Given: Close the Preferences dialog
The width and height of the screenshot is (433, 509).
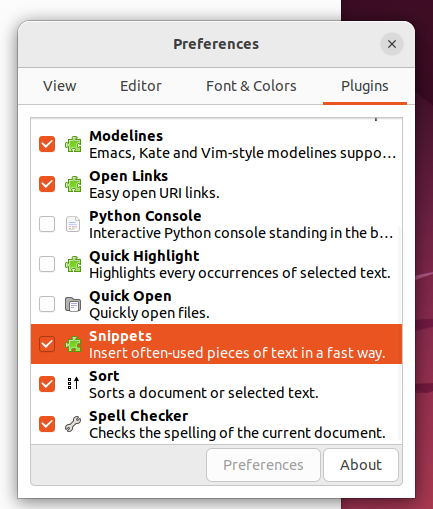Looking at the screenshot, I should (x=392, y=44).
